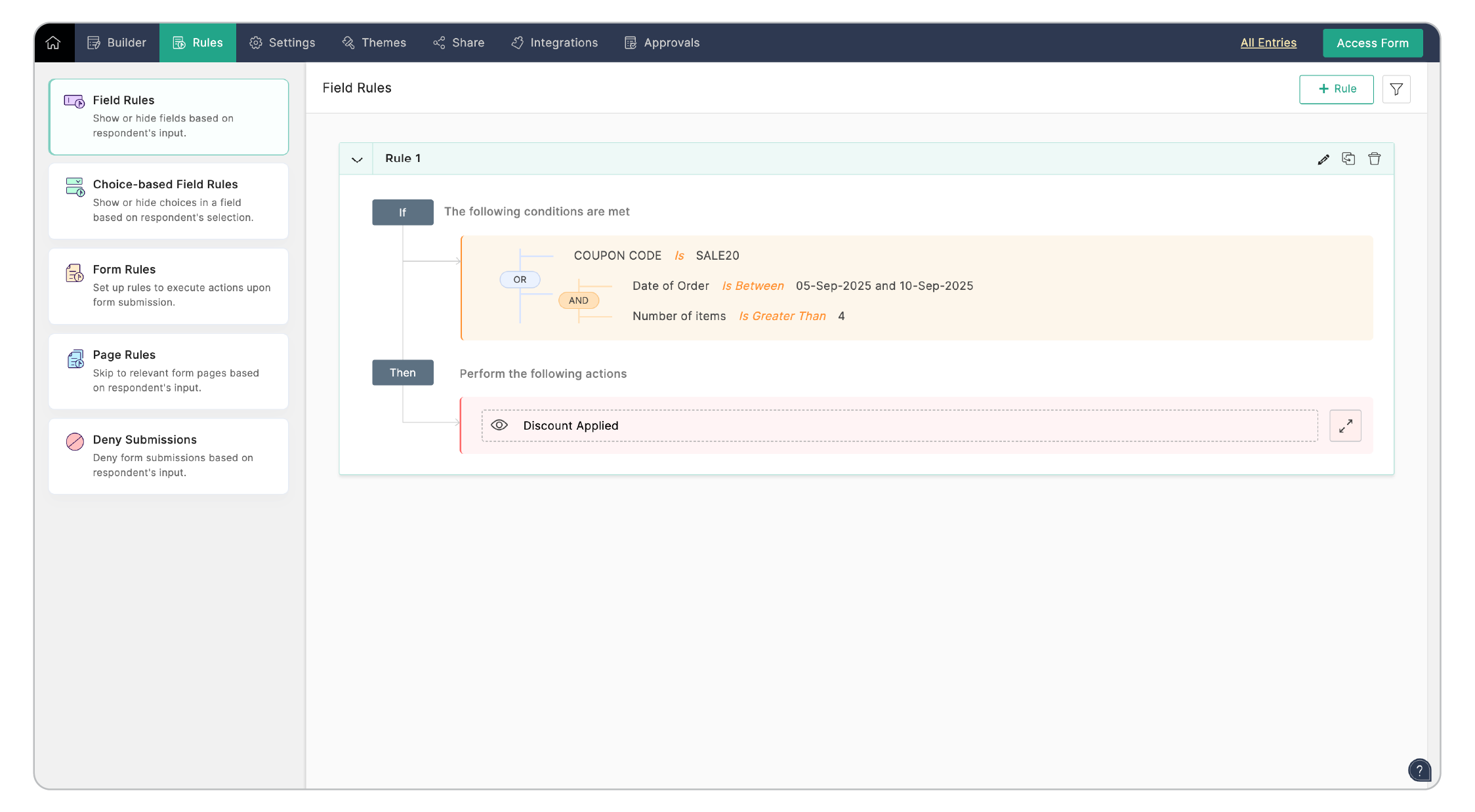
Task: Open help question mark icon
Action: 1419,770
